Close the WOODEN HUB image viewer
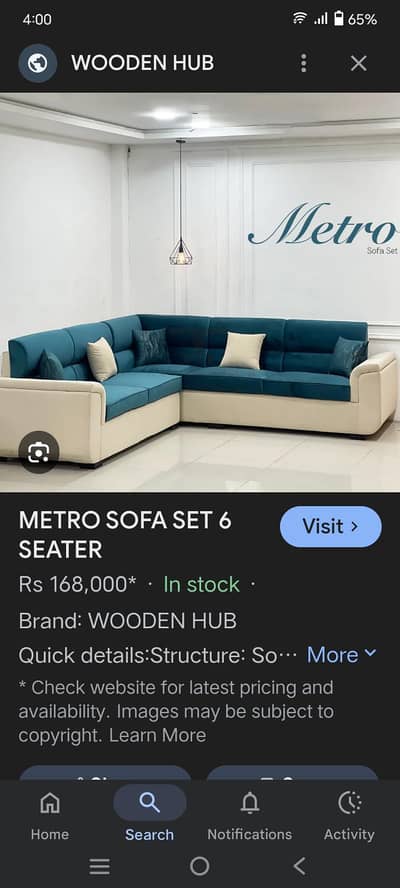 click(359, 63)
